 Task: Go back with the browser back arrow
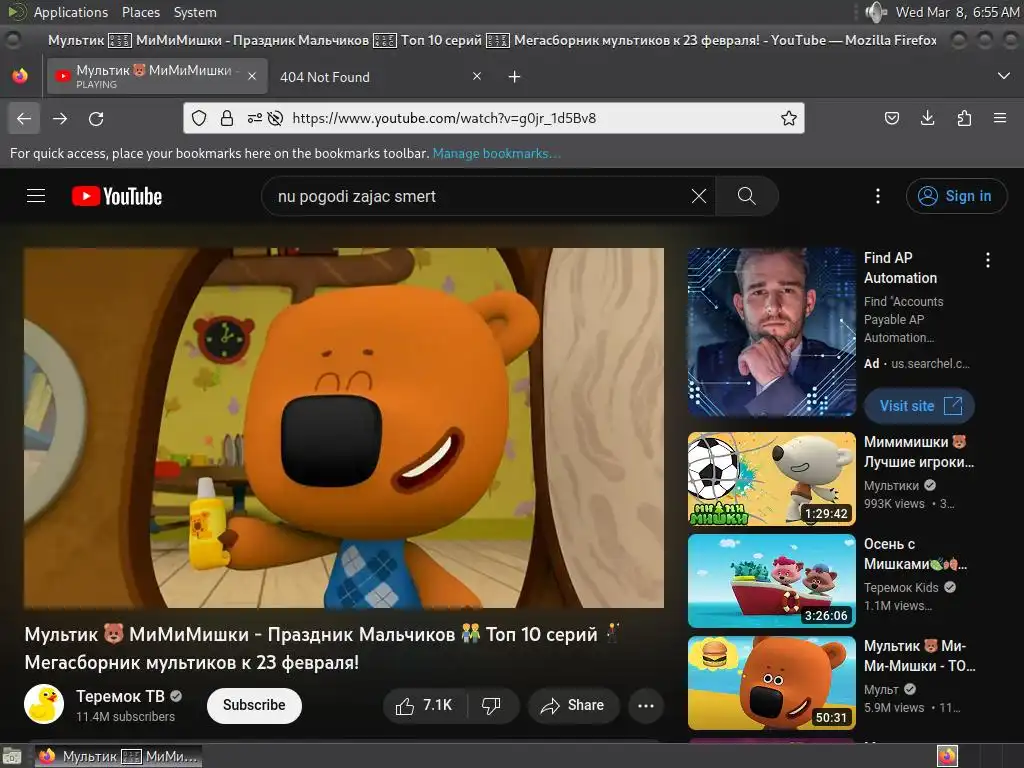pyautogui.click(x=24, y=118)
